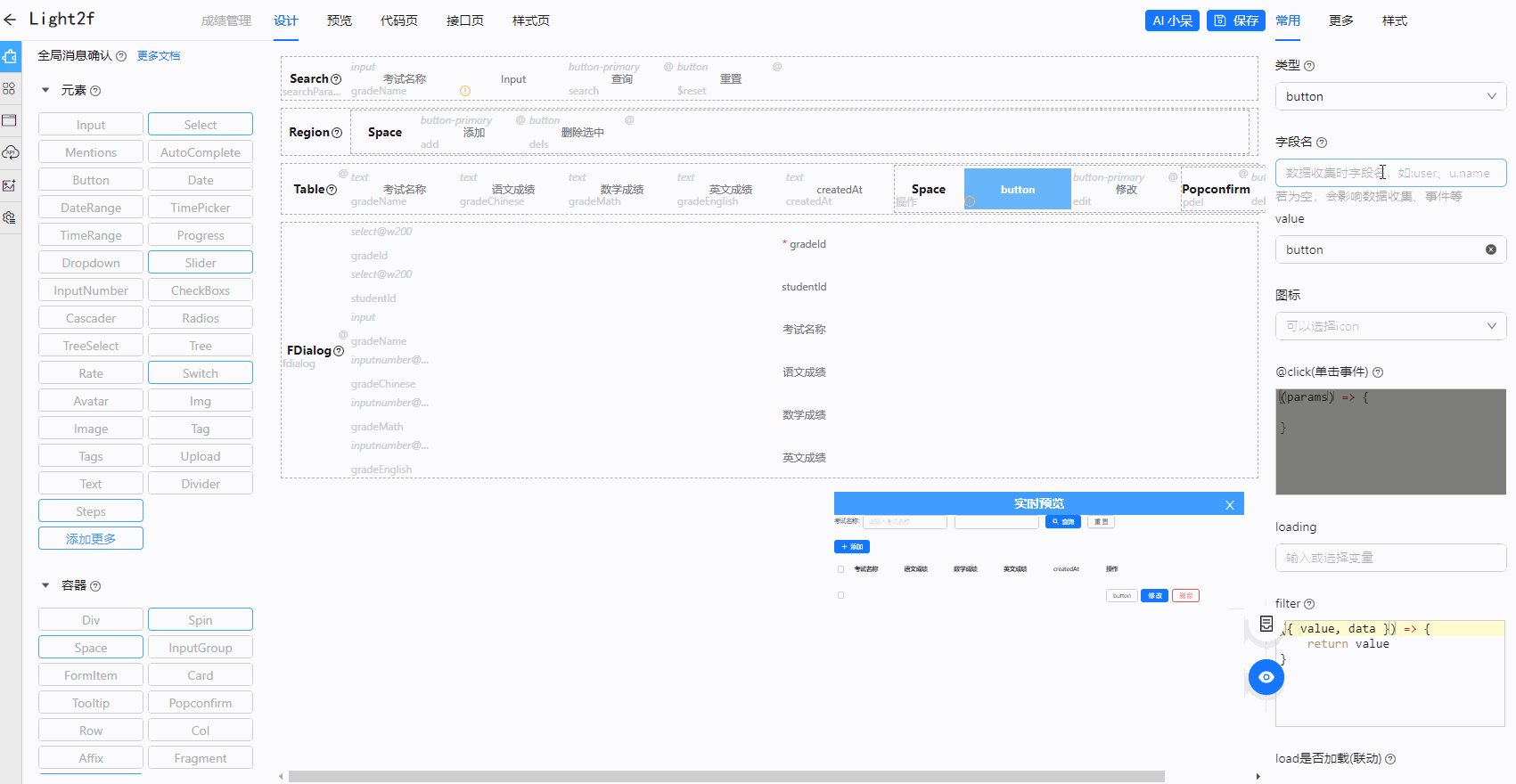This screenshot has height=784, width=1516.
Task: Click help icon next to 类型 label
Action: click(x=1309, y=66)
